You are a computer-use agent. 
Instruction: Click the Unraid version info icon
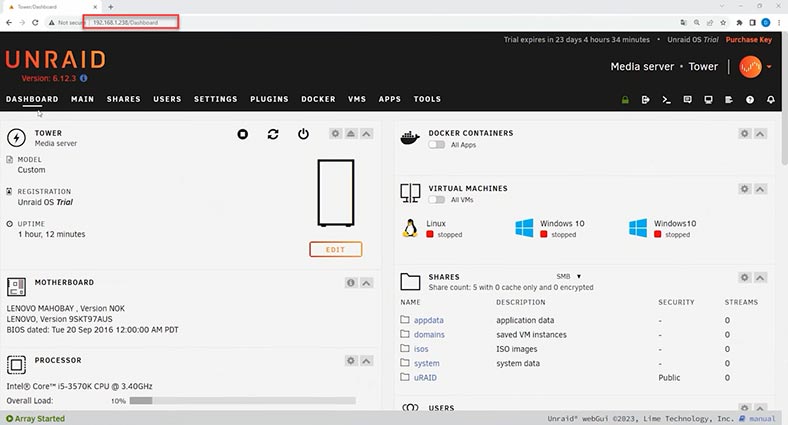(x=83, y=78)
